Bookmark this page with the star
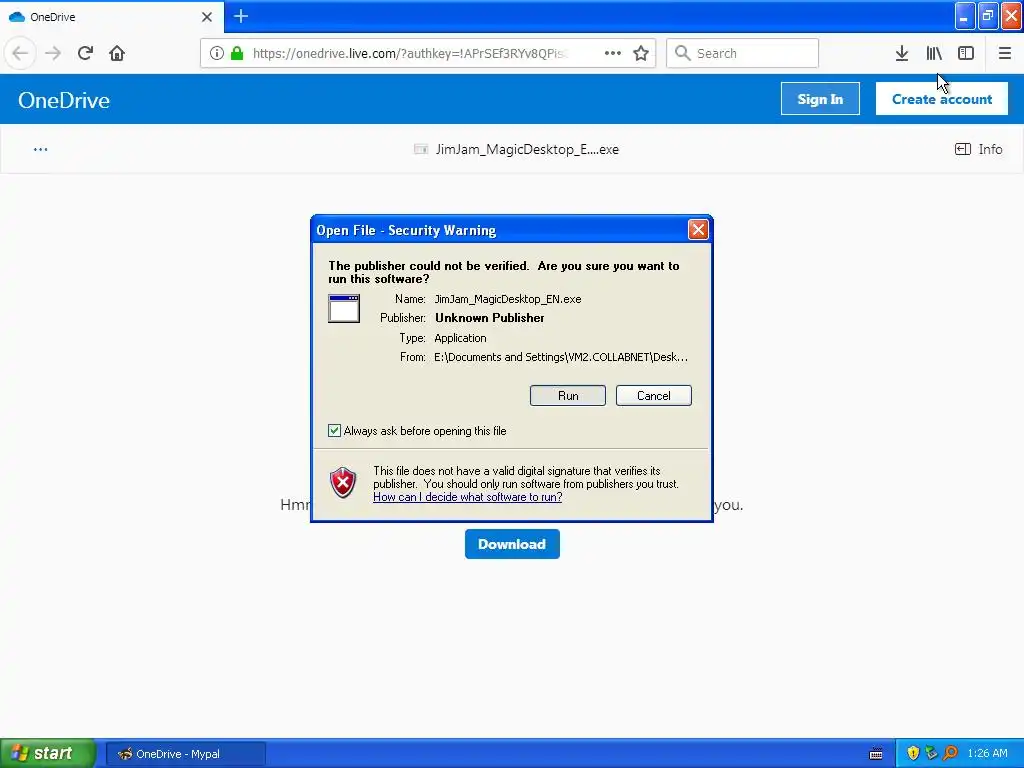Viewport: 1024px width, 768px height. pyautogui.click(x=641, y=53)
